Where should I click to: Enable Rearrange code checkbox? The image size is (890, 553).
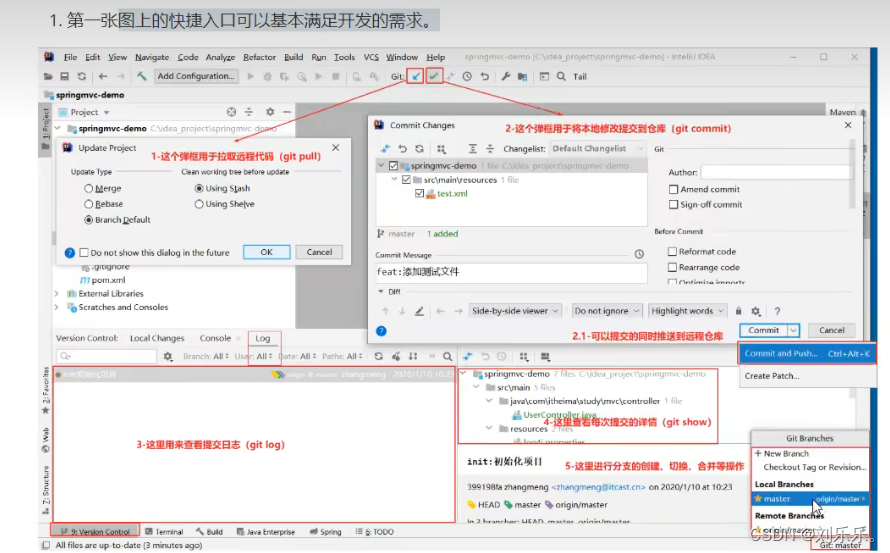click(672, 267)
